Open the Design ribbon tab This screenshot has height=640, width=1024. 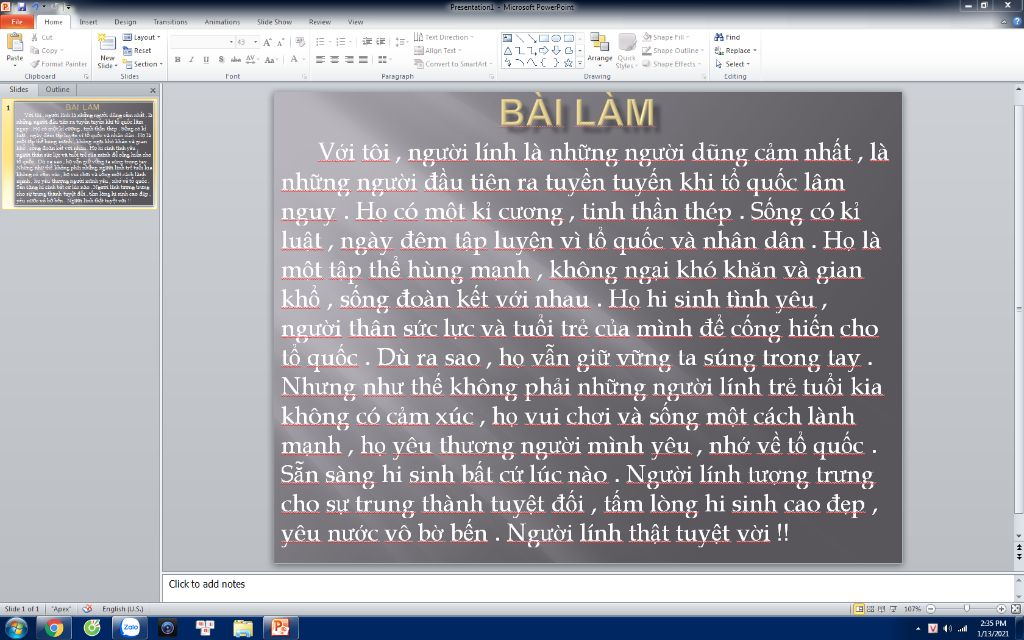click(x=125, y=21)
